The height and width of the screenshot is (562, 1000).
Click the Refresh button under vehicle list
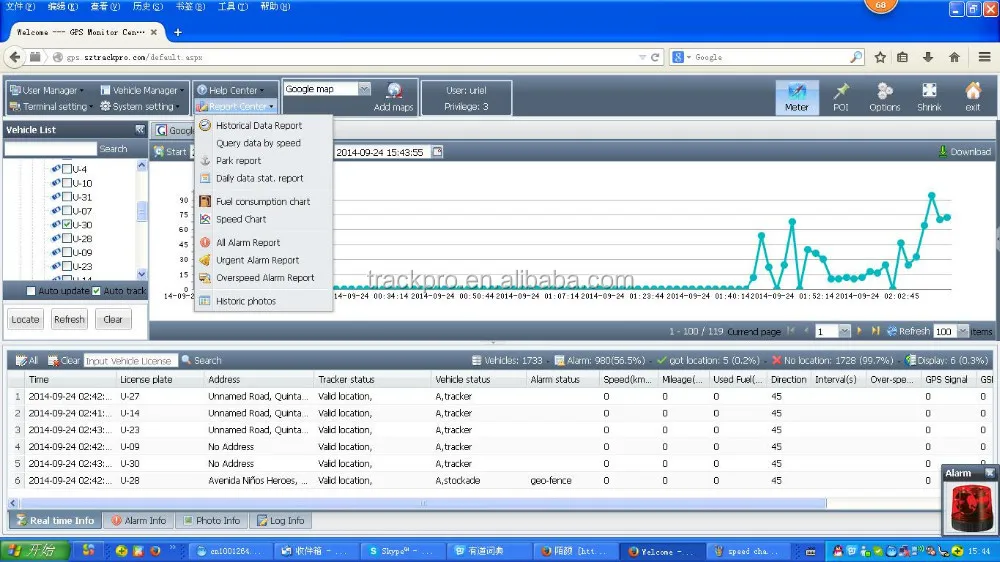69,320
